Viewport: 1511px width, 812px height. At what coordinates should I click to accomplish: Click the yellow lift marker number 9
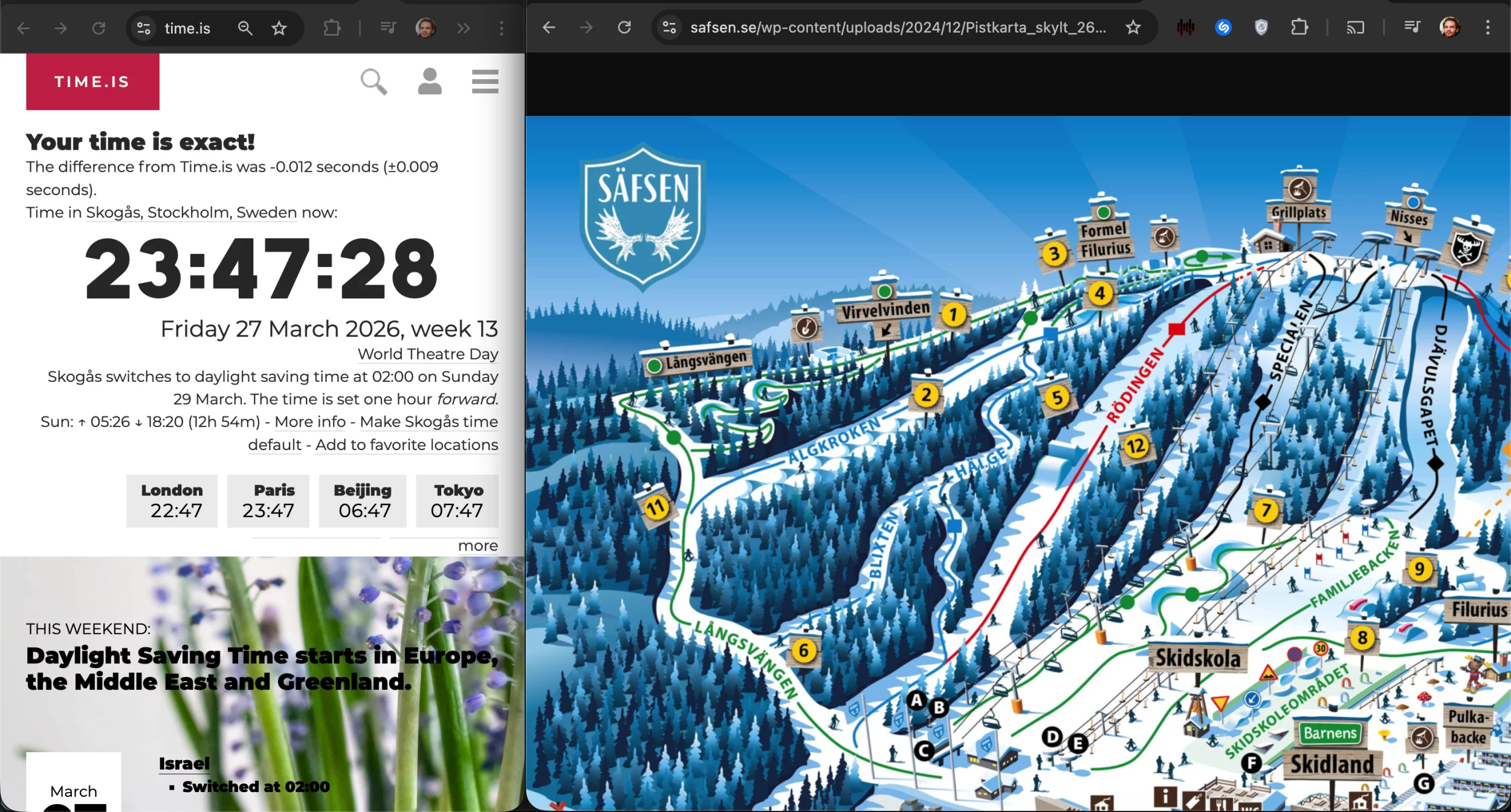point(1420,569)
